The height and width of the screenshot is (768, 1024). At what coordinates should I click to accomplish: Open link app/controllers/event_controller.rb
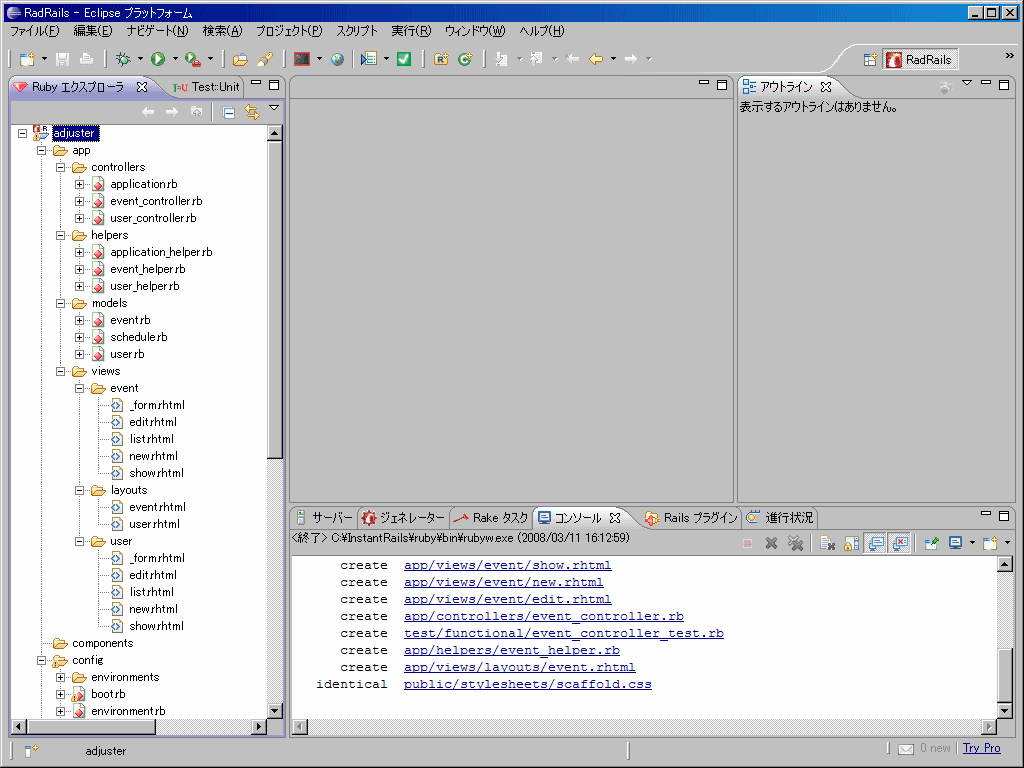coord(543,616)
